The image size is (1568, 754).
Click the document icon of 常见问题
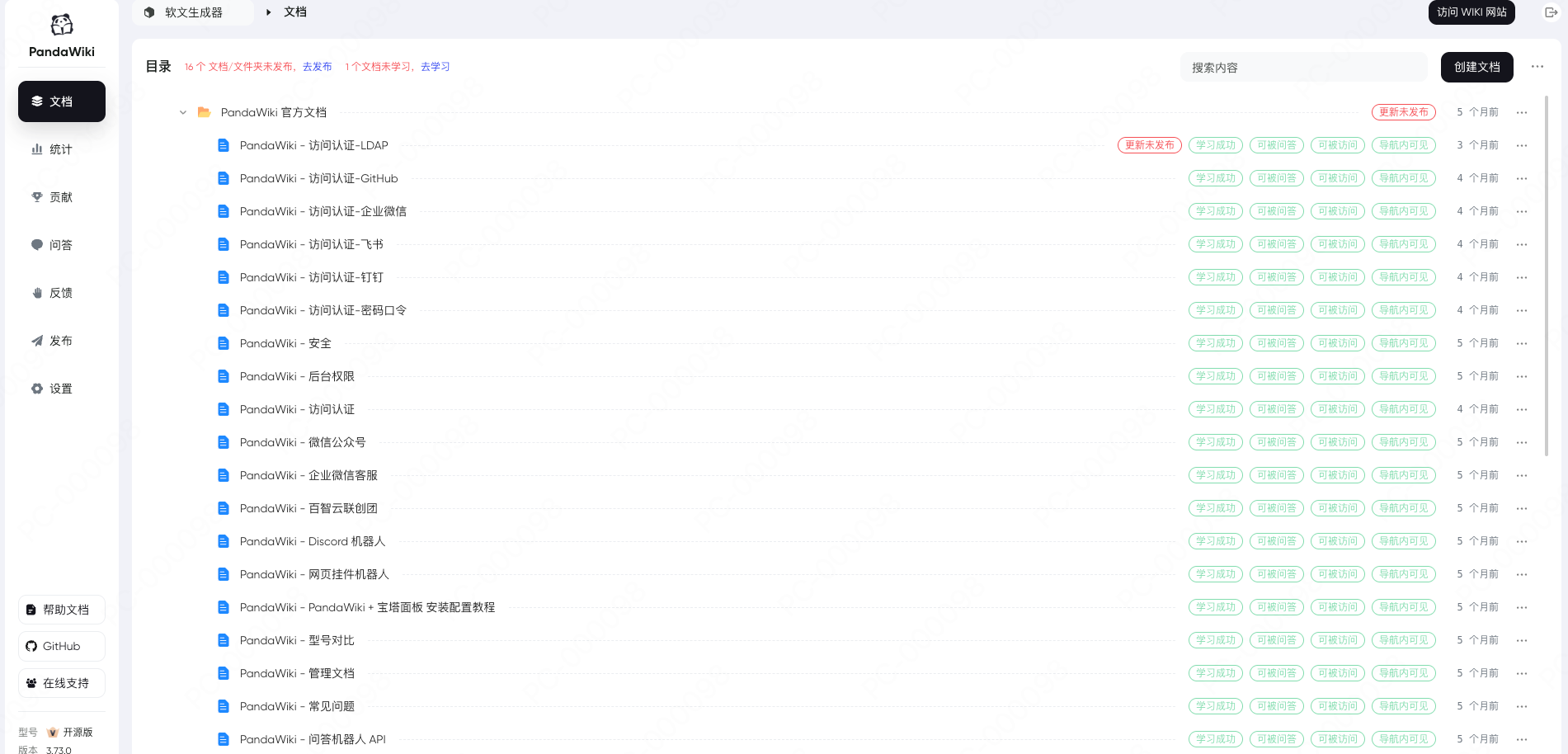coord(223,706)
